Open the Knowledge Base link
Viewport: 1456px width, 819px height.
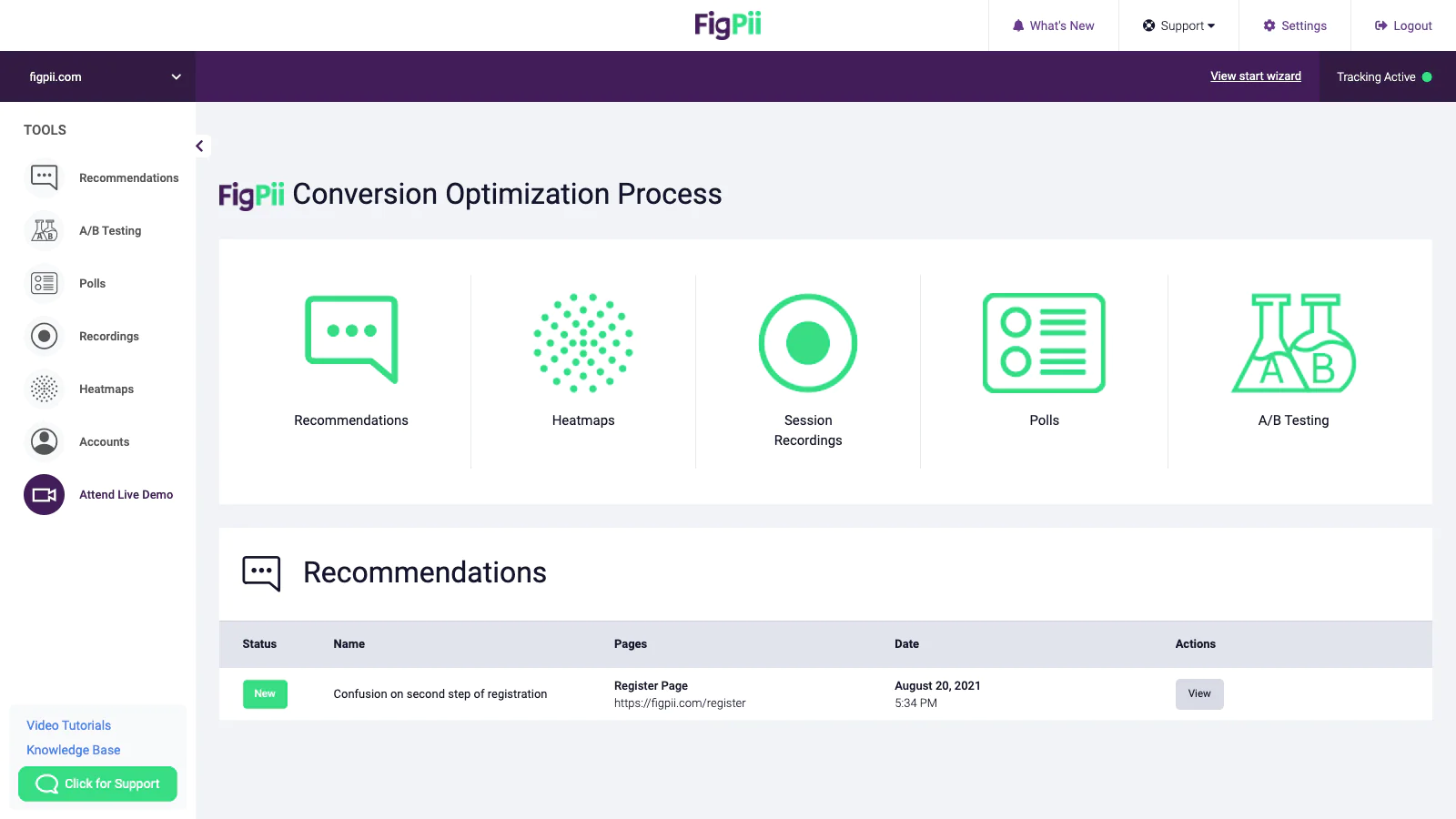pyautogui.click(x=73, y=750)
